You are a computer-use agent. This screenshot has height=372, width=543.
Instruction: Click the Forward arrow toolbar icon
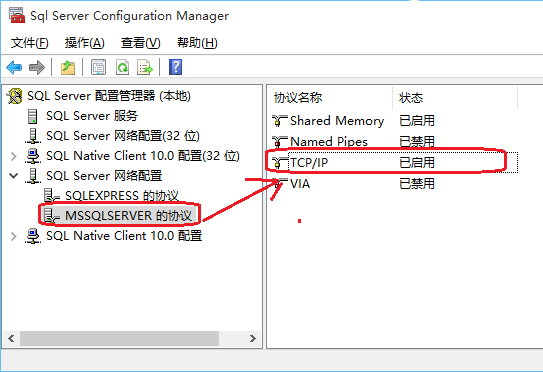pos(37,67)
